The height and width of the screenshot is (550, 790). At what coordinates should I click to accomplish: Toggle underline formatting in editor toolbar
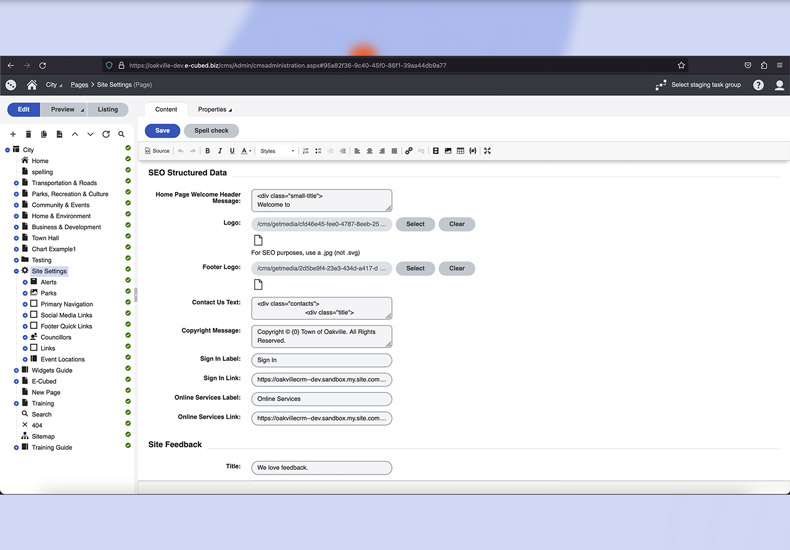click(232, 151)
